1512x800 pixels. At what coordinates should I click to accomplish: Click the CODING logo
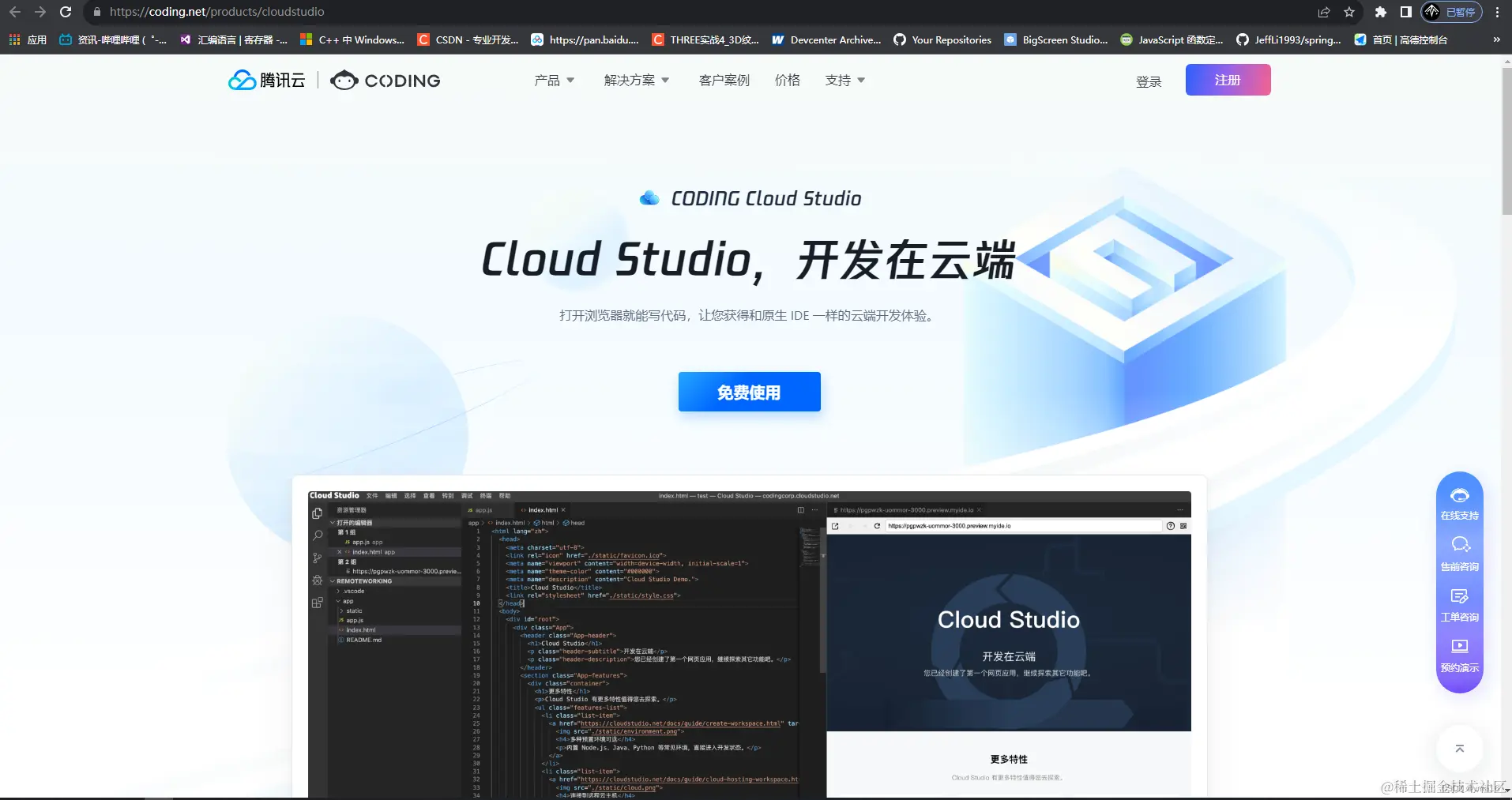pyautogui.click(x=386, y=80)
